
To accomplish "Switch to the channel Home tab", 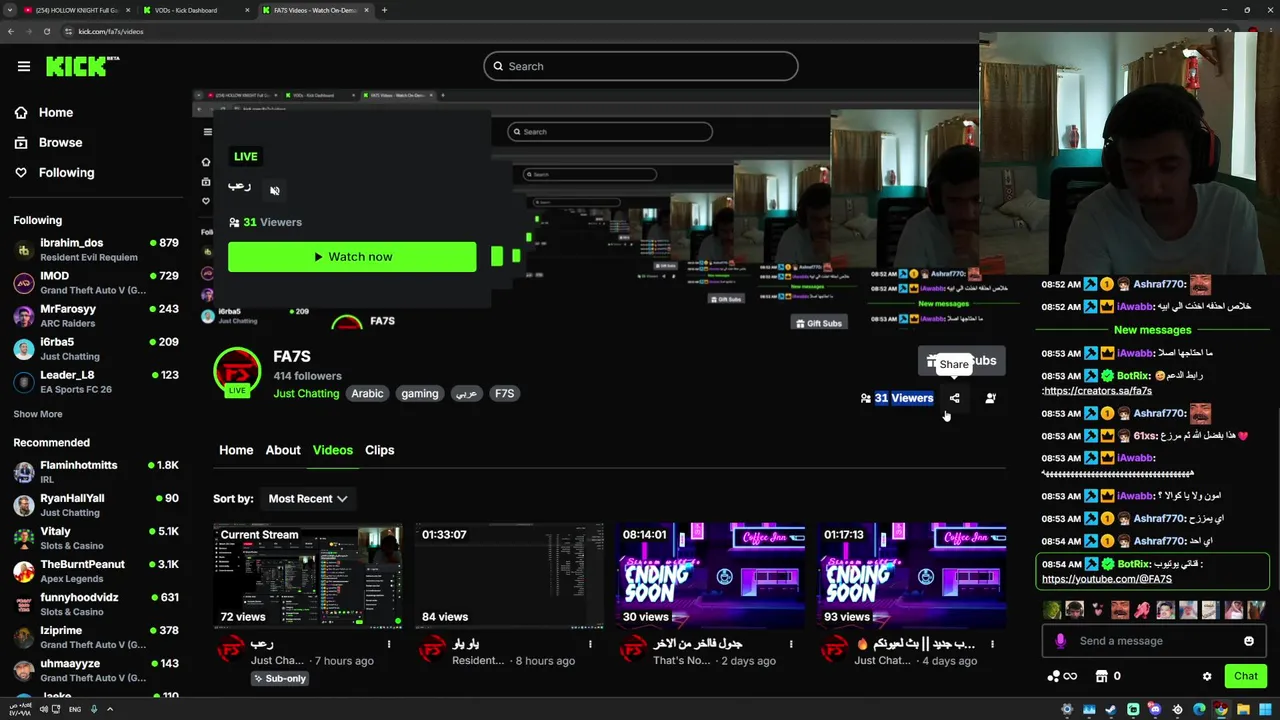I will pyautogui.click(x=236, y=450).
